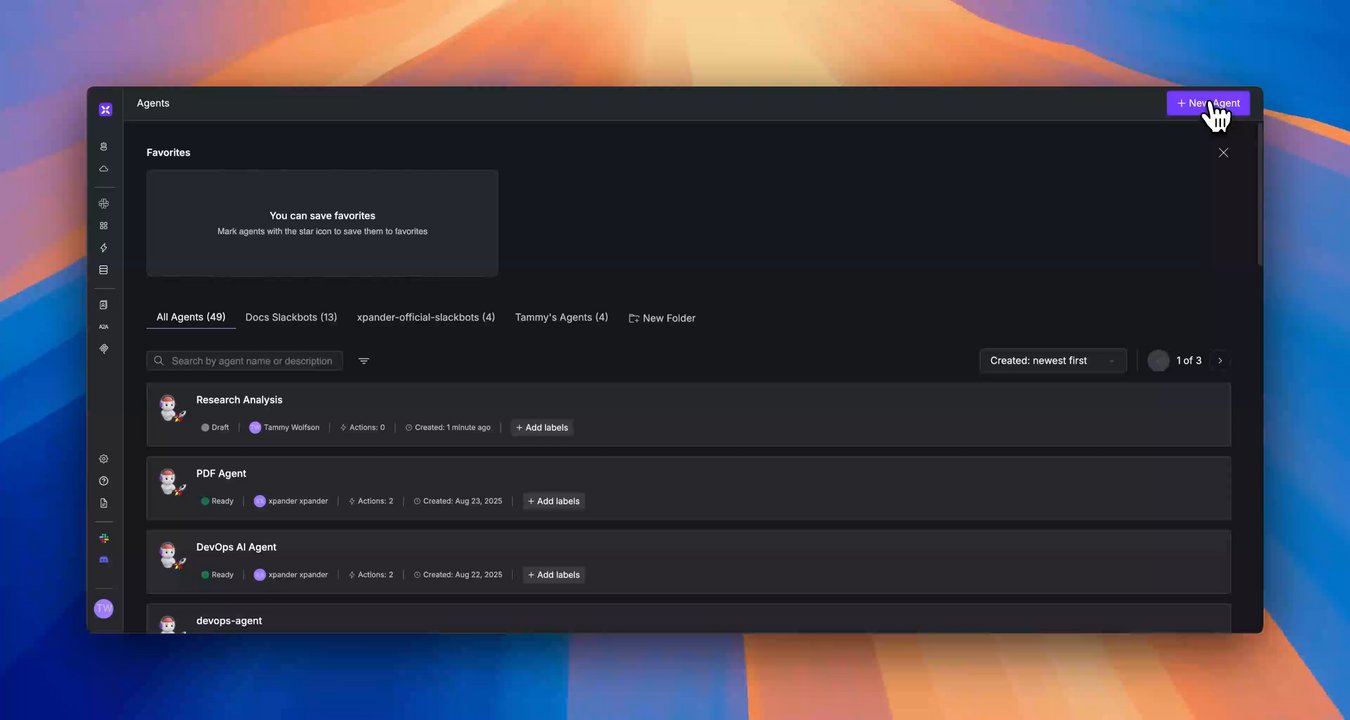Viewport: 1350px width, 720px height.
Task: Open the help question mark icon
Action: (103, 481)
